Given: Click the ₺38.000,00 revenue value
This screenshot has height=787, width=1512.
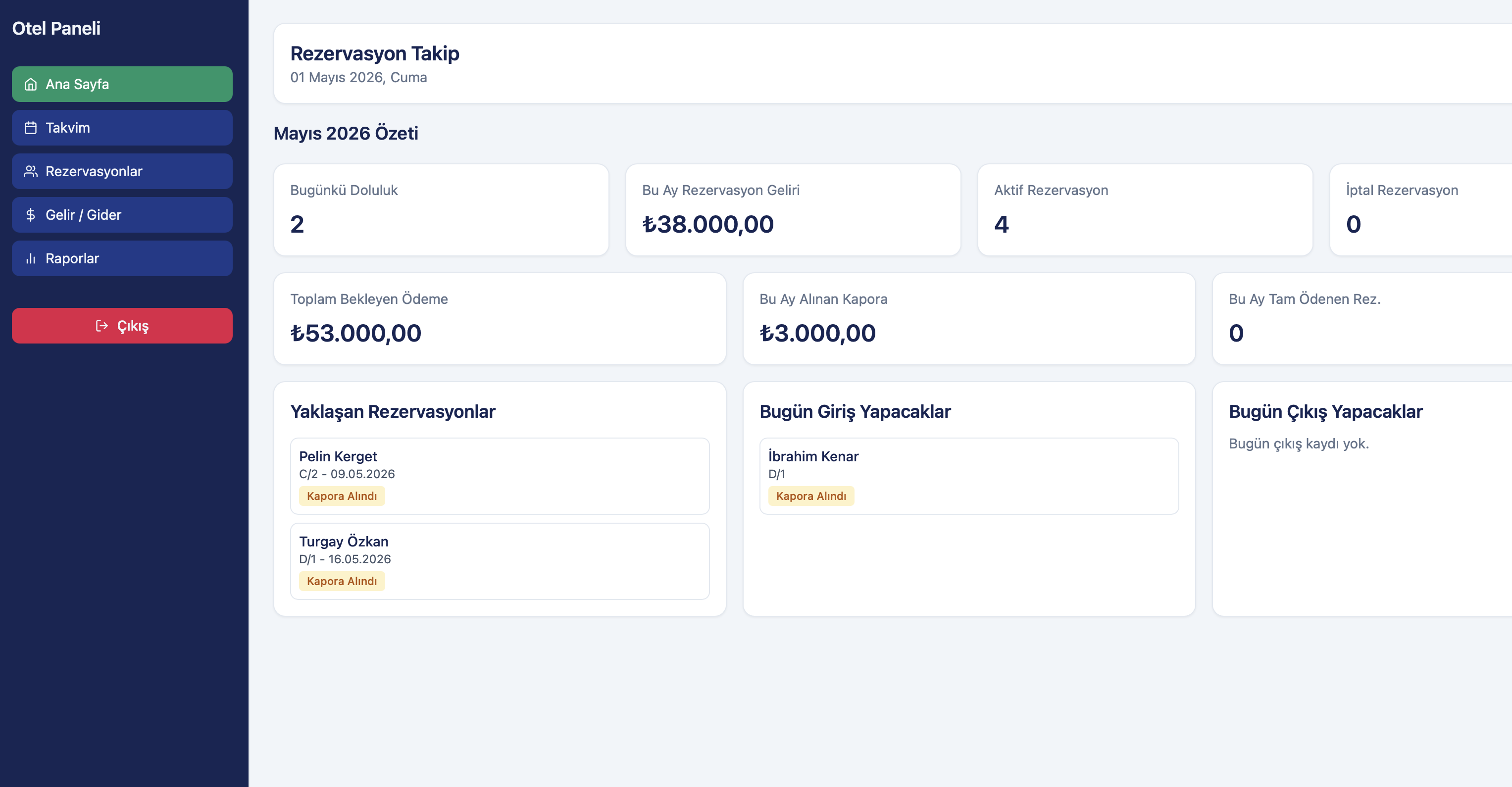Looking at the screenshot, I should tap(708, 224).
